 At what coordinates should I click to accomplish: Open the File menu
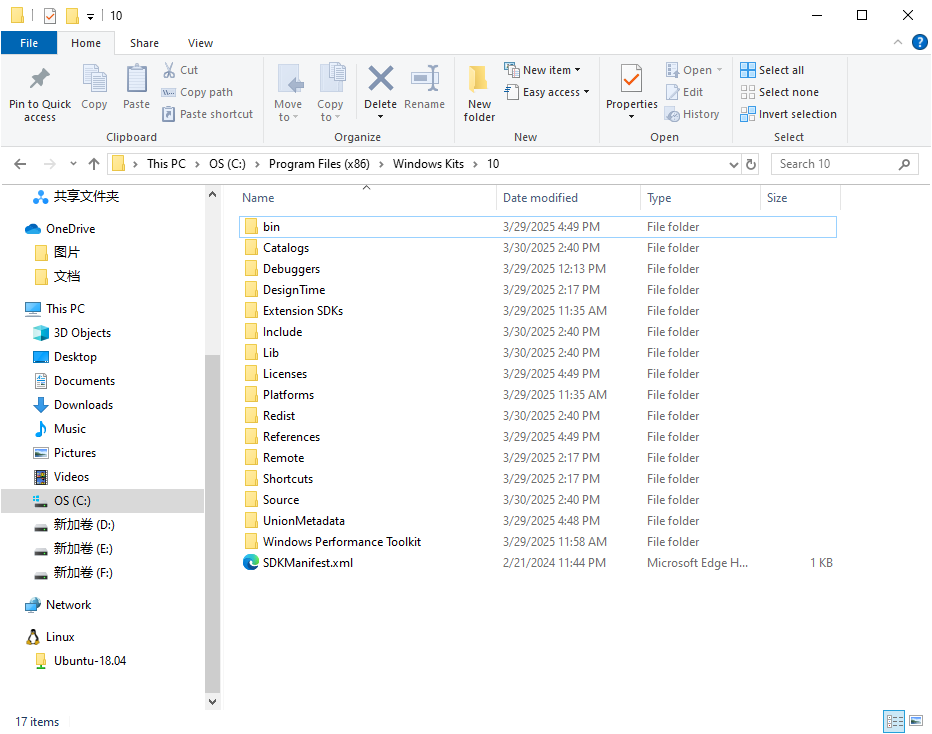[x=29, y=43]
